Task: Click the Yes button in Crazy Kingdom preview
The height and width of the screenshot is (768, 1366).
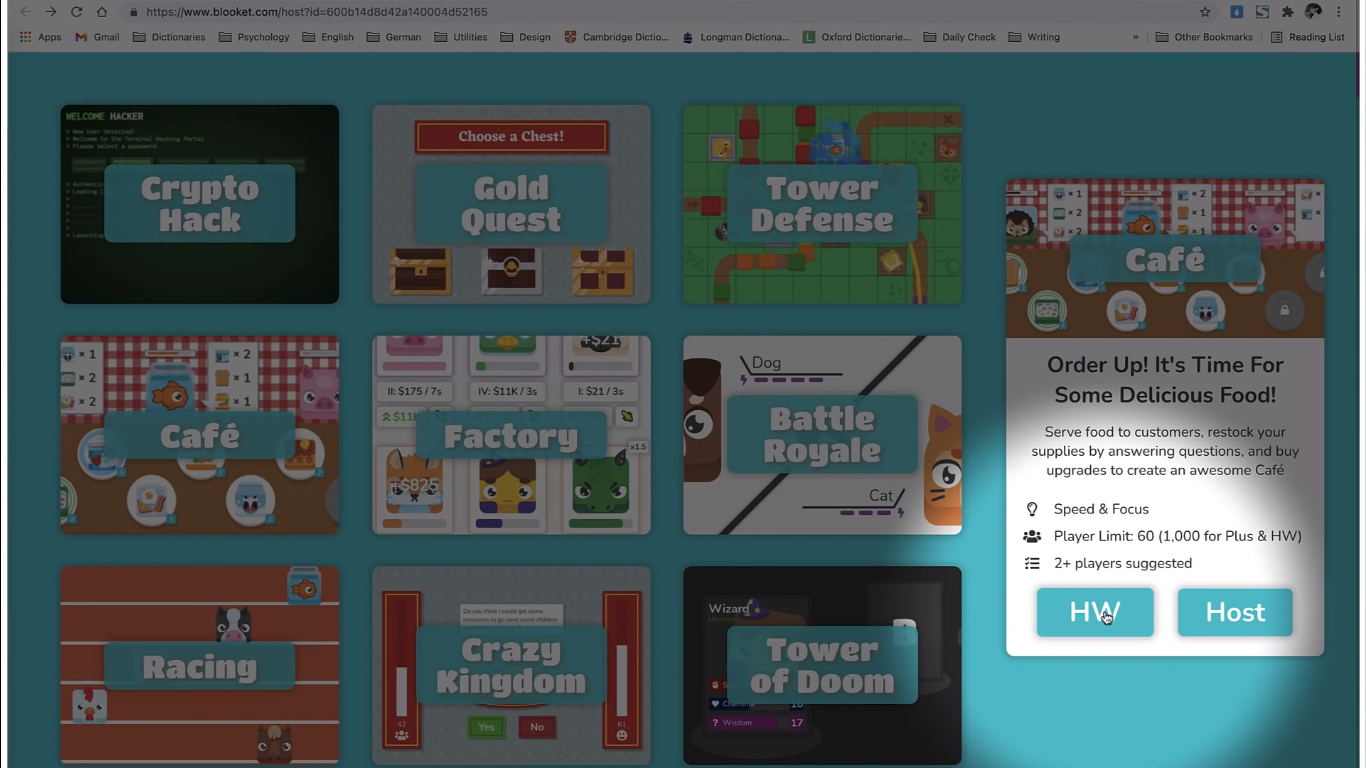Action: (486, 727)
